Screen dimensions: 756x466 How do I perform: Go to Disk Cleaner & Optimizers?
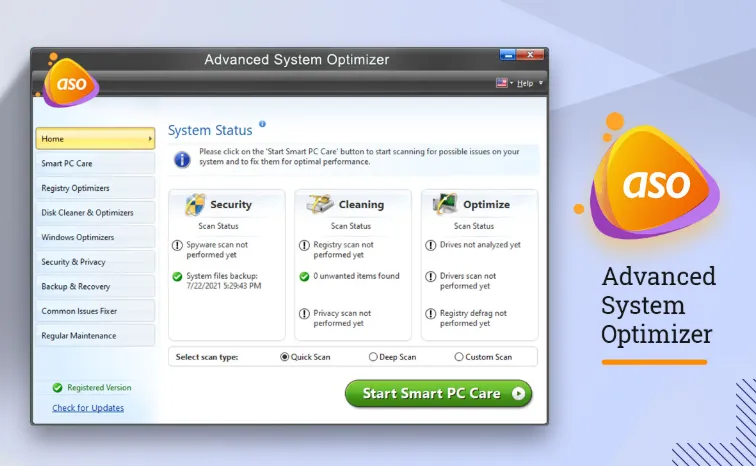click(95, 213)
